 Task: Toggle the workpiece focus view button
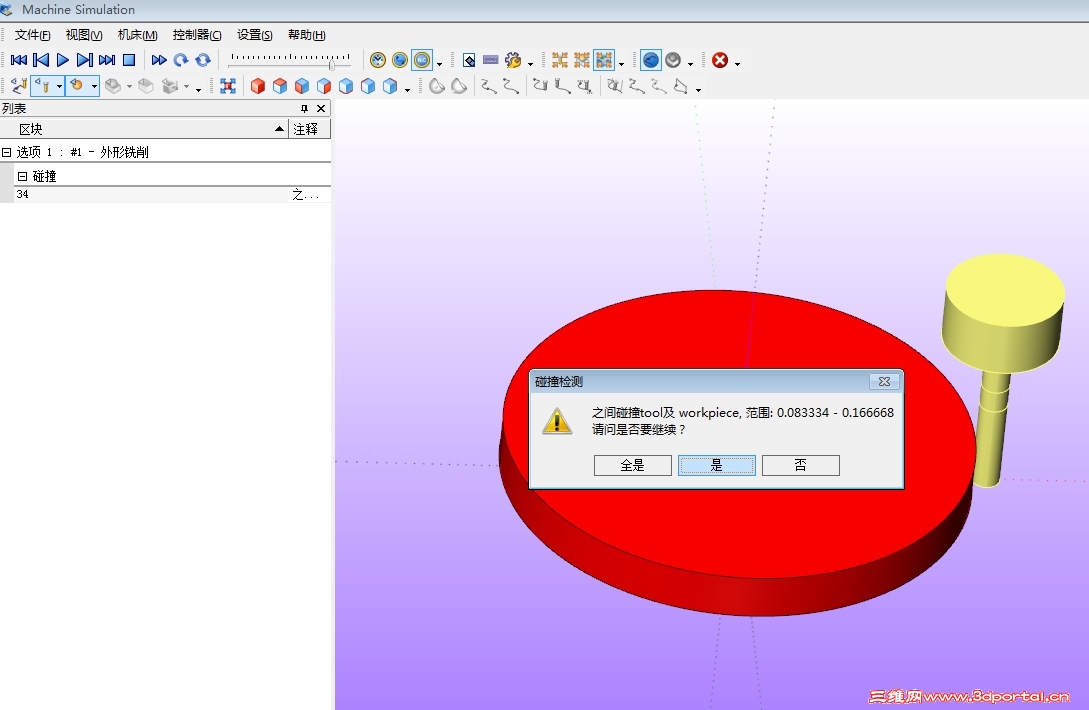point(77,86)
